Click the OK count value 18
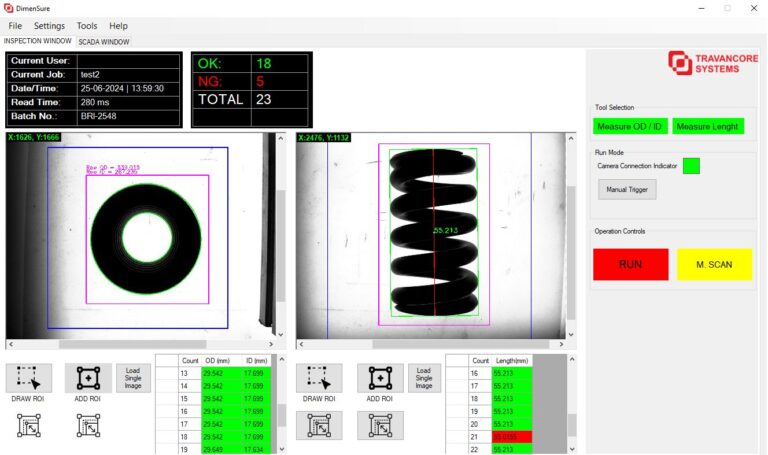Viewport: 768px width, 455px height. 264,63
